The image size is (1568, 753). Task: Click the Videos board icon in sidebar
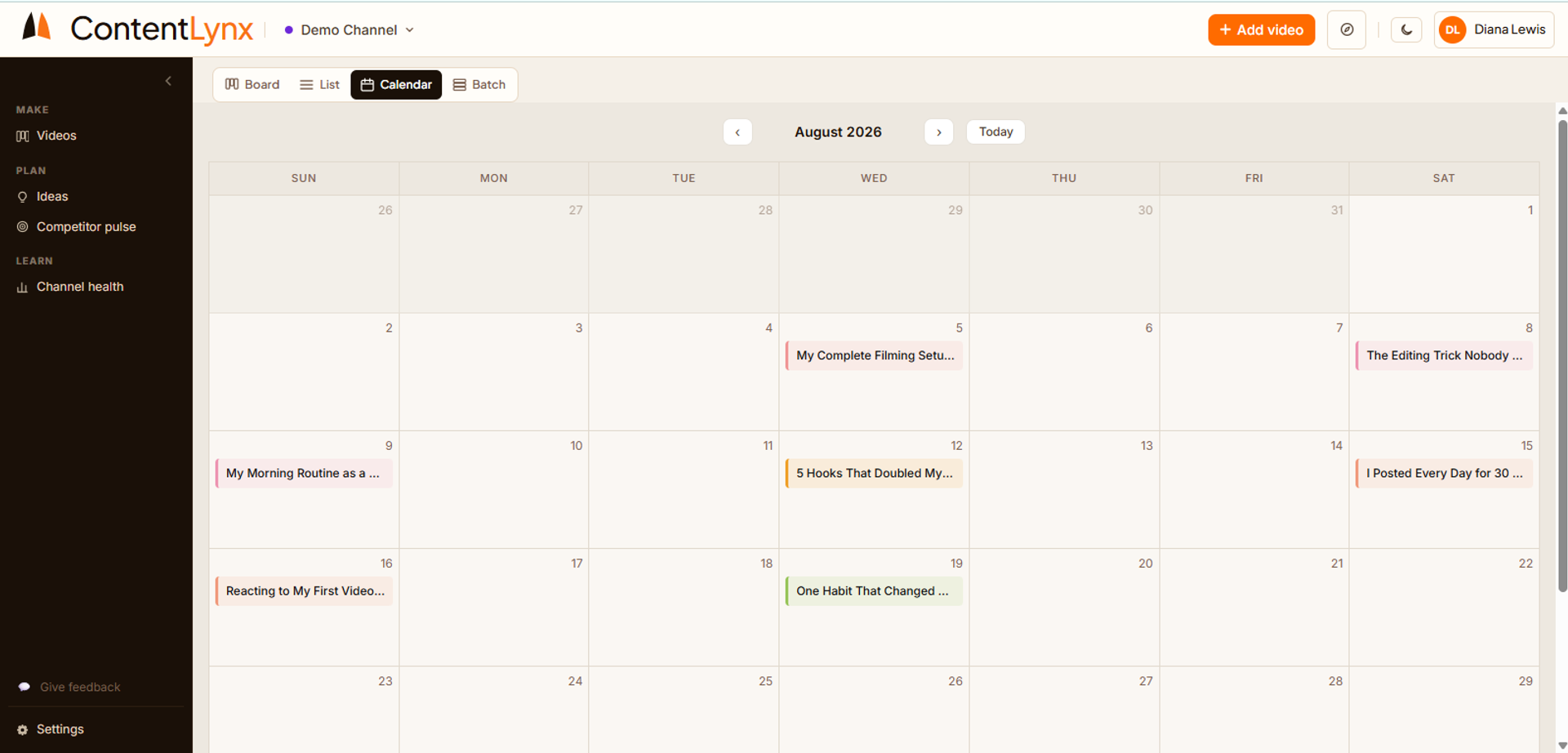(23, 136)
